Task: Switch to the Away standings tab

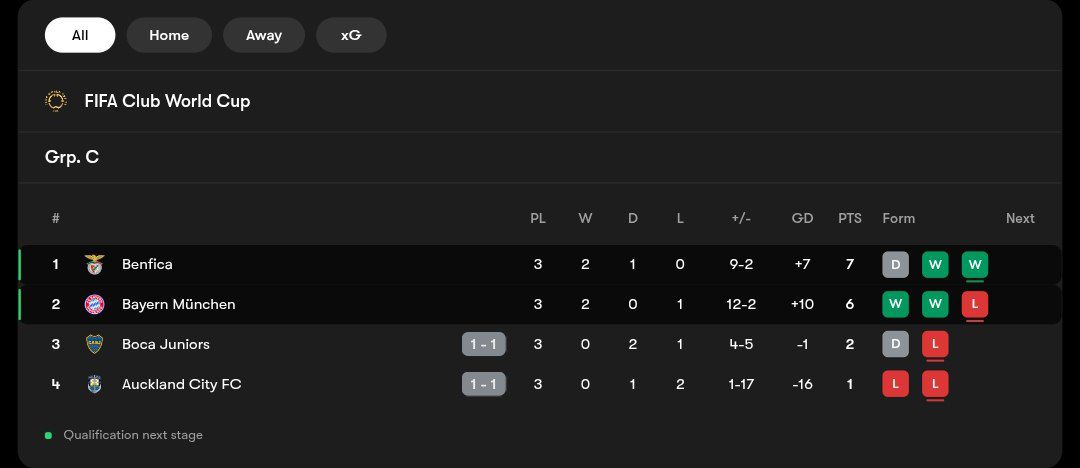Action: (x=264, y=35)
